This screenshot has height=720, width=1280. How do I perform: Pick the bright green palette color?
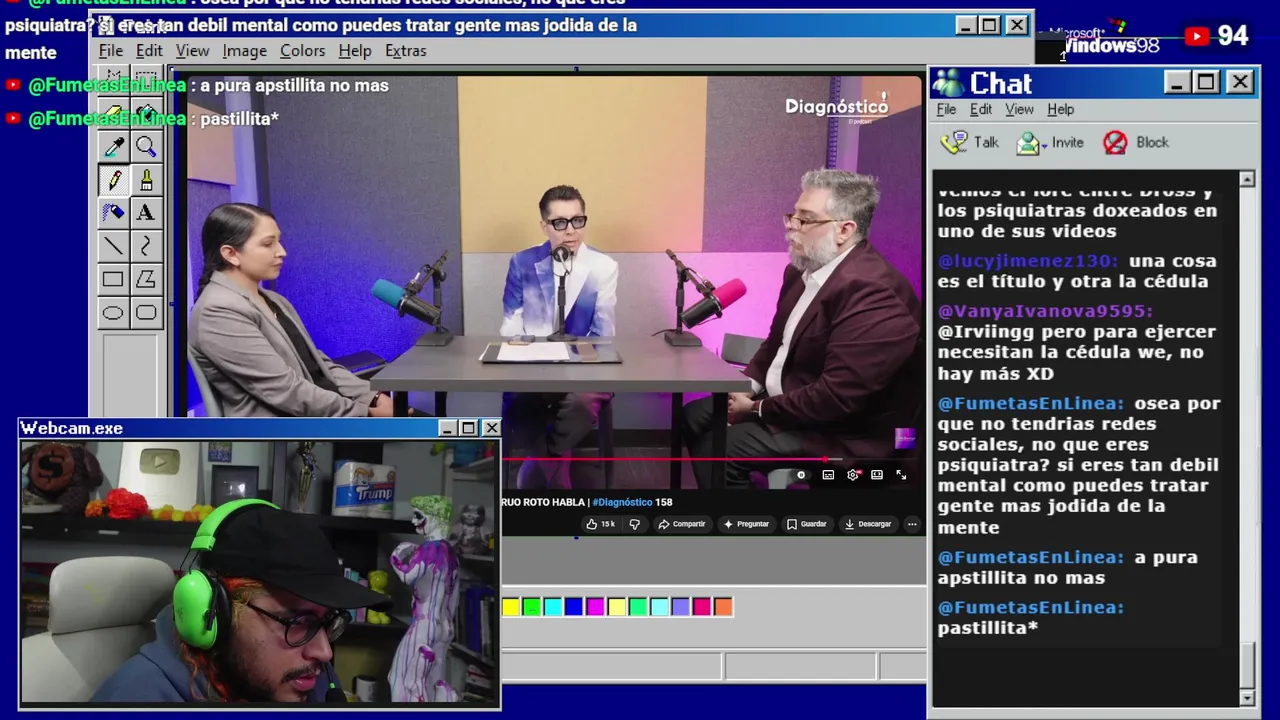pyautogui.click(x=532, y=606)
